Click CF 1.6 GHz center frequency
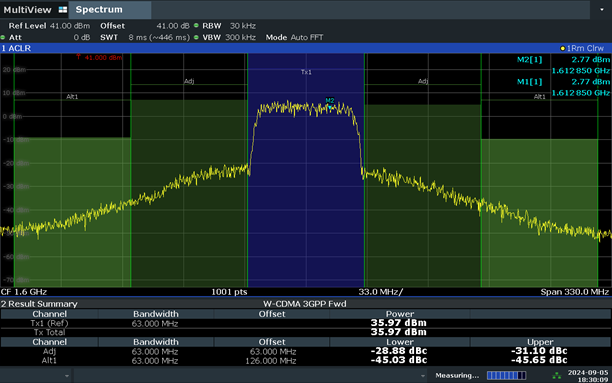The image size is (612, 383). (x=23, y=292)
